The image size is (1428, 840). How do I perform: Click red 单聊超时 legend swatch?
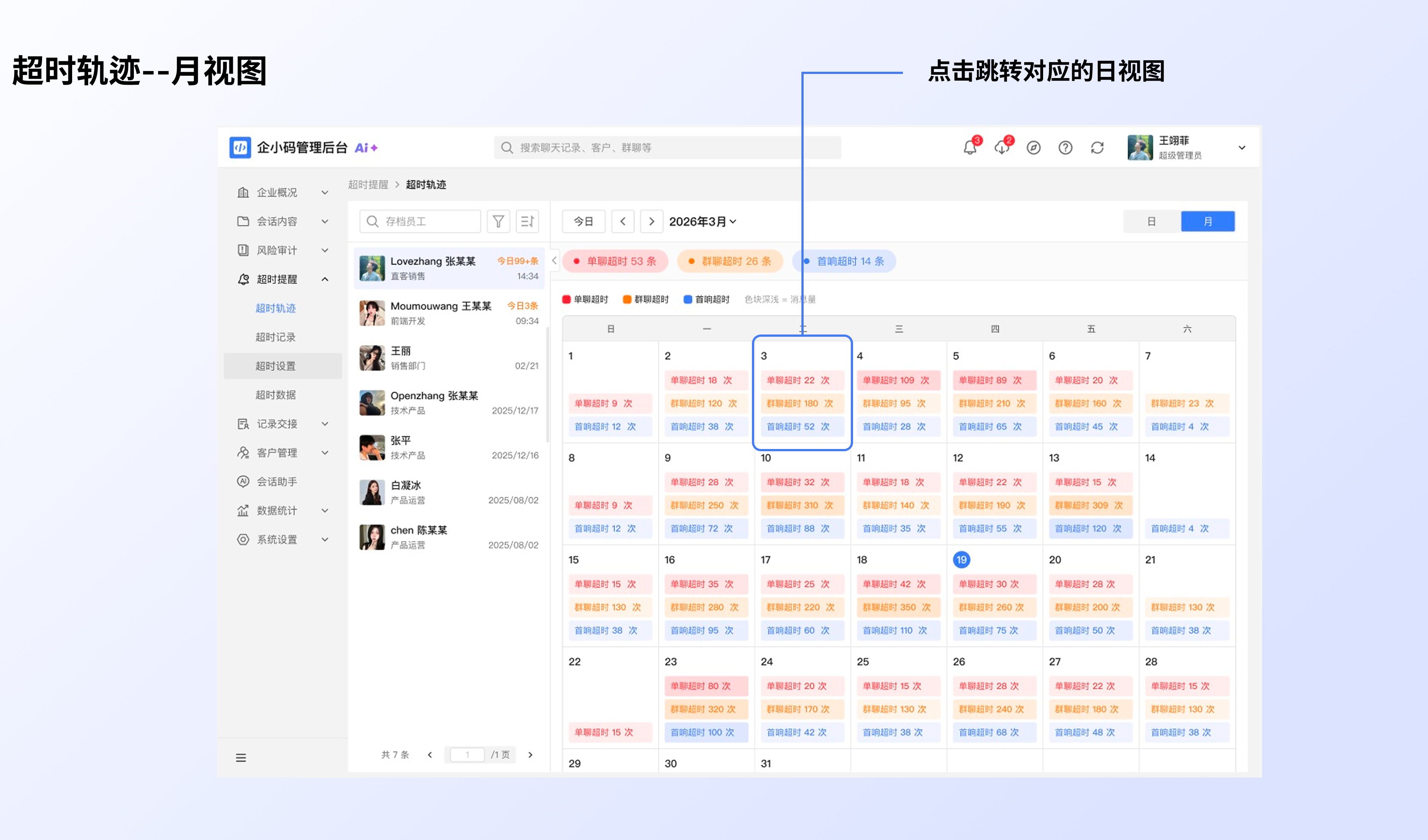566,299
